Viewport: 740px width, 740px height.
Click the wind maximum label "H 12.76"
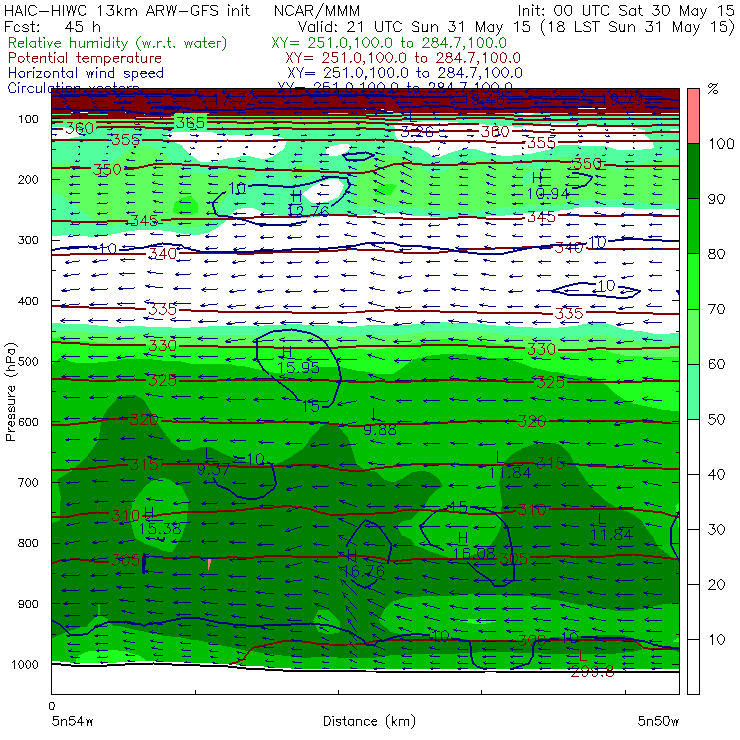coord(309,203)
